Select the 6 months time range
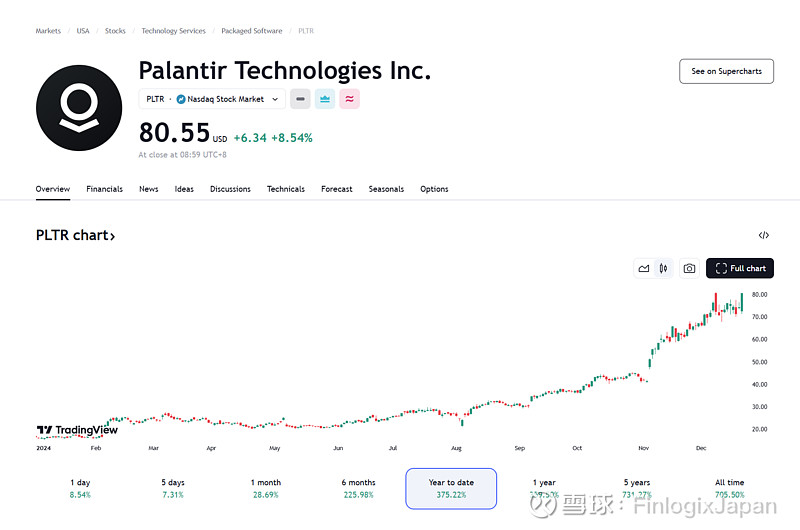800x530 pixels. pyautogui.click(x=358, y=488)
